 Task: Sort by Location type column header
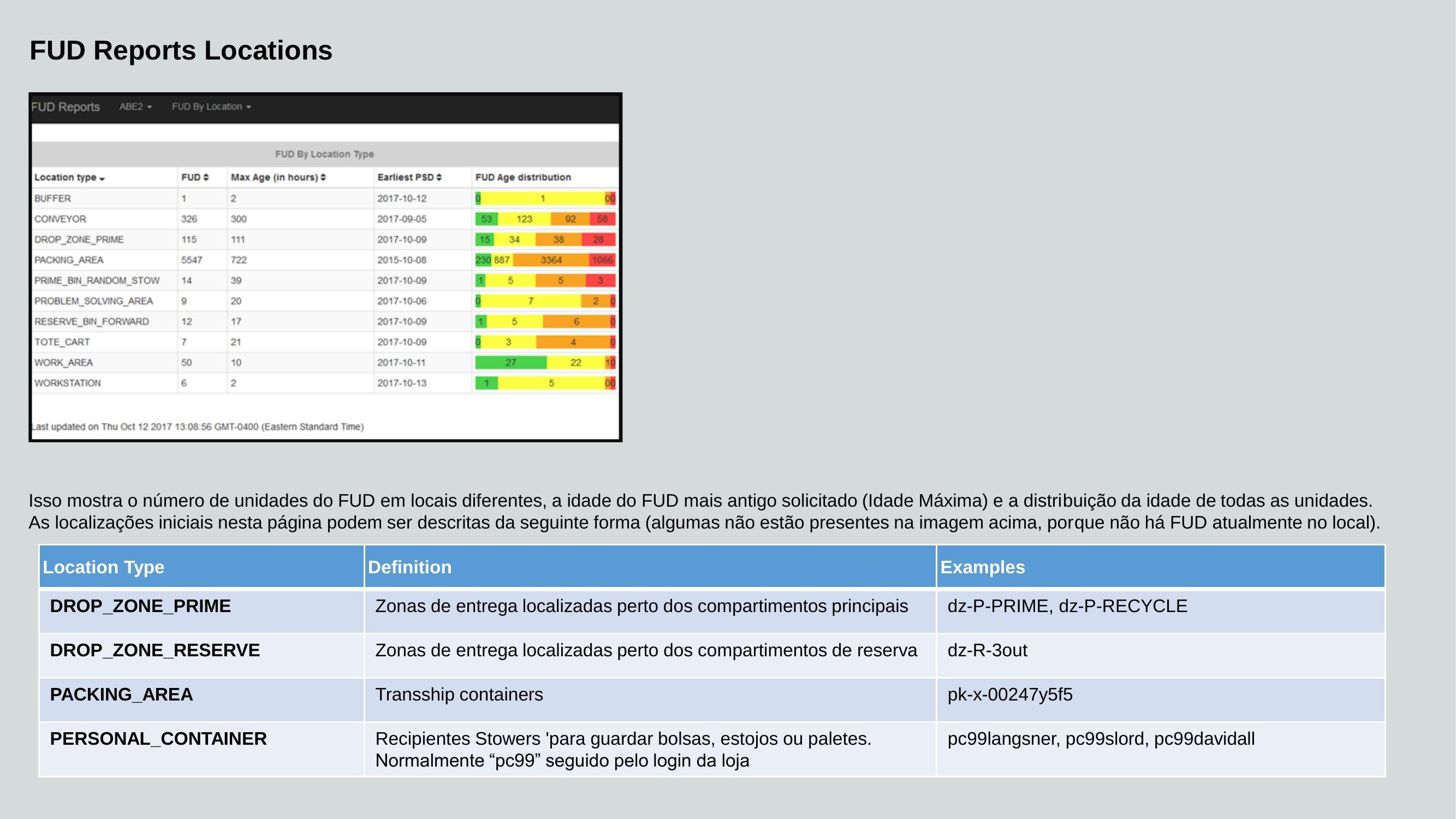pos(69,177)
